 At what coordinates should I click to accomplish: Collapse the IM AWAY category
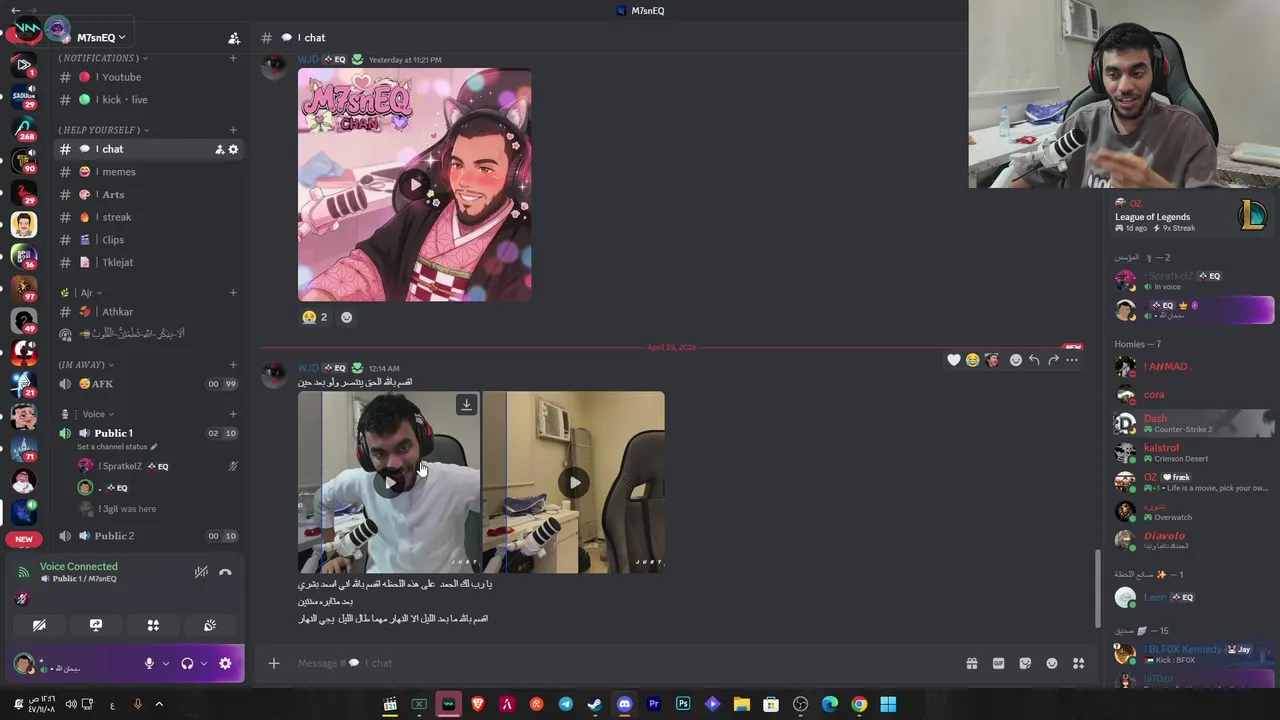(x=86, y=365)
